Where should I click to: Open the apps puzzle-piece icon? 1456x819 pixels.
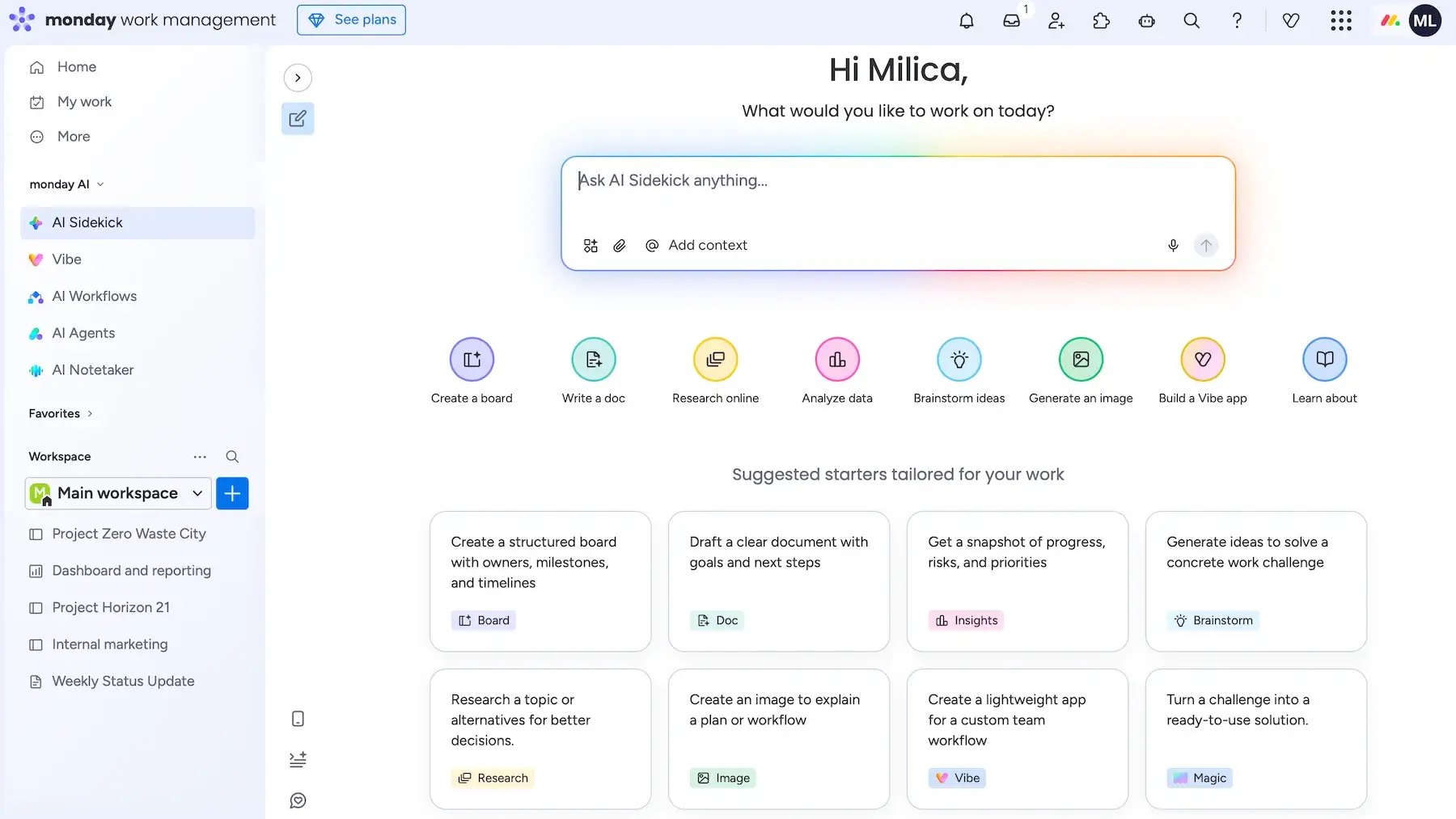pyautogui.click(x=1101, y=21)
